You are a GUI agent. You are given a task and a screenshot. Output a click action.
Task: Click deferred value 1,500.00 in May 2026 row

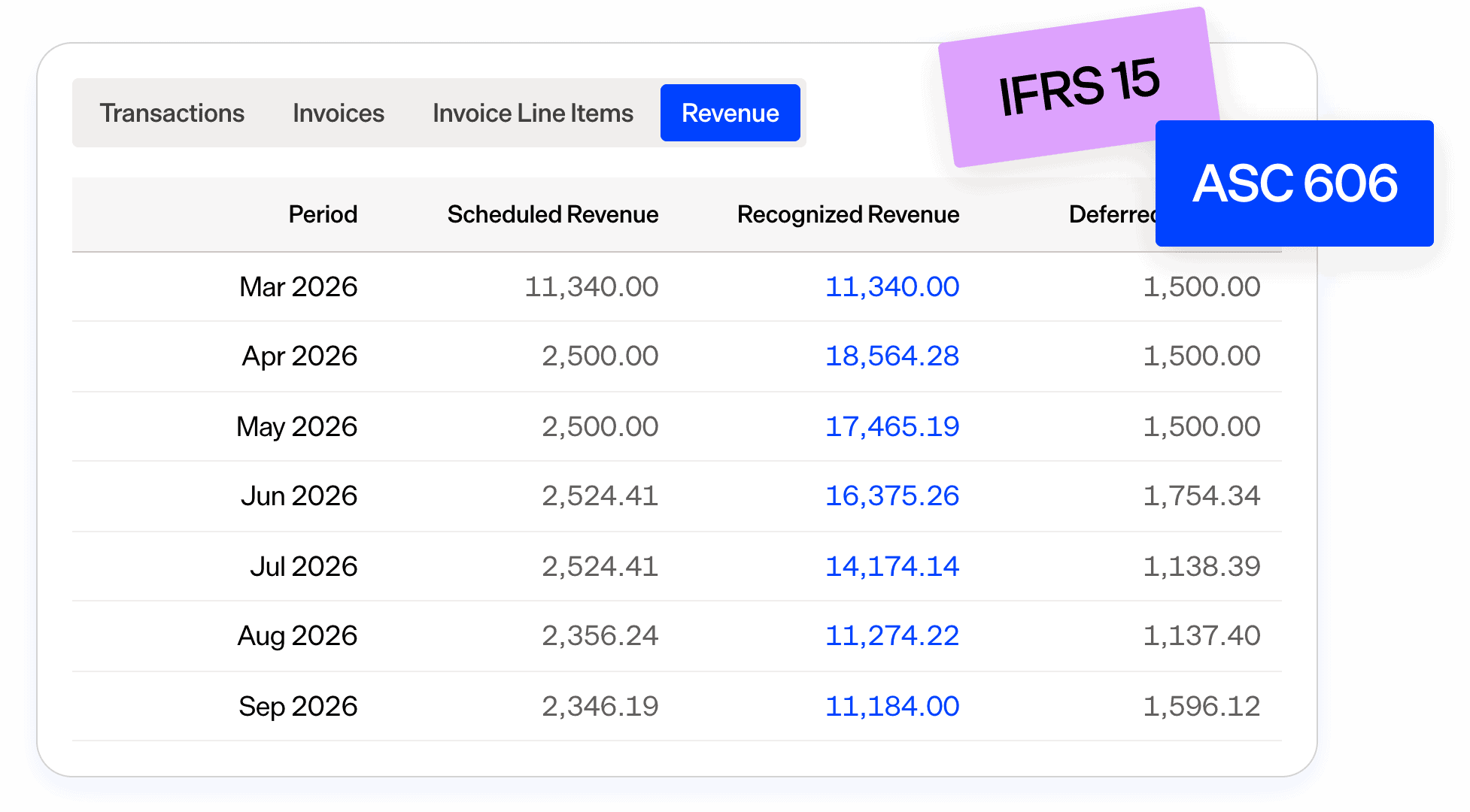click(1201, 426)
